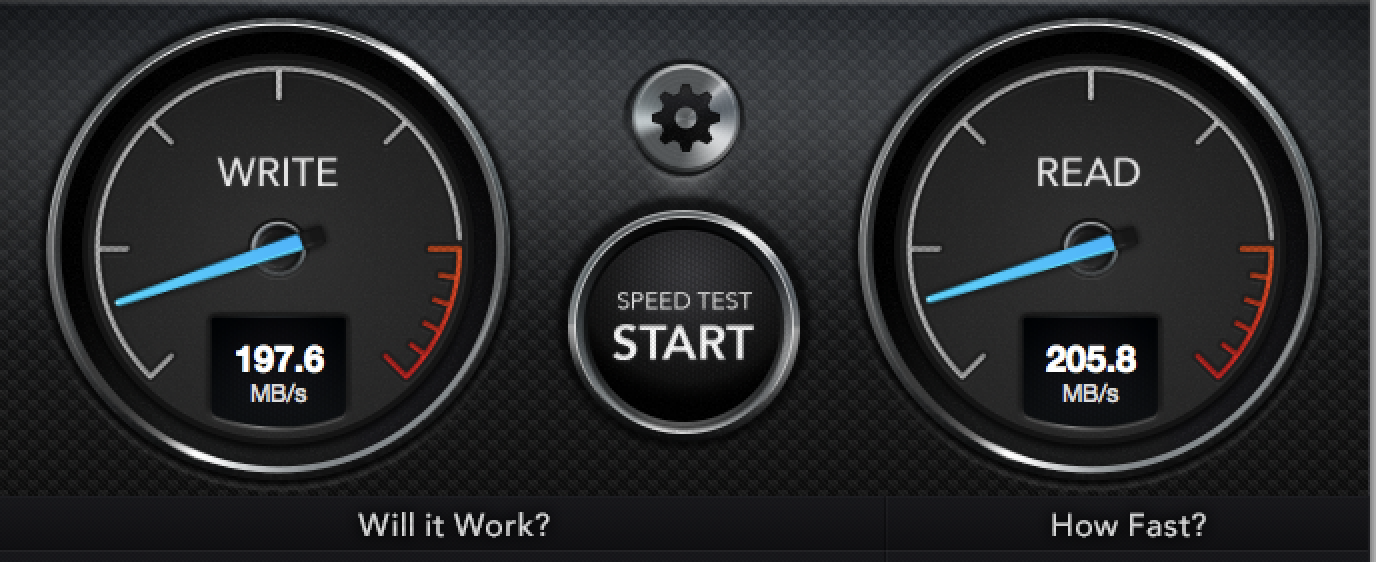The width and height of the screenshot is (1376, 562).
Task: Click the center hub of READ gauge
Action: point(1086,243)
